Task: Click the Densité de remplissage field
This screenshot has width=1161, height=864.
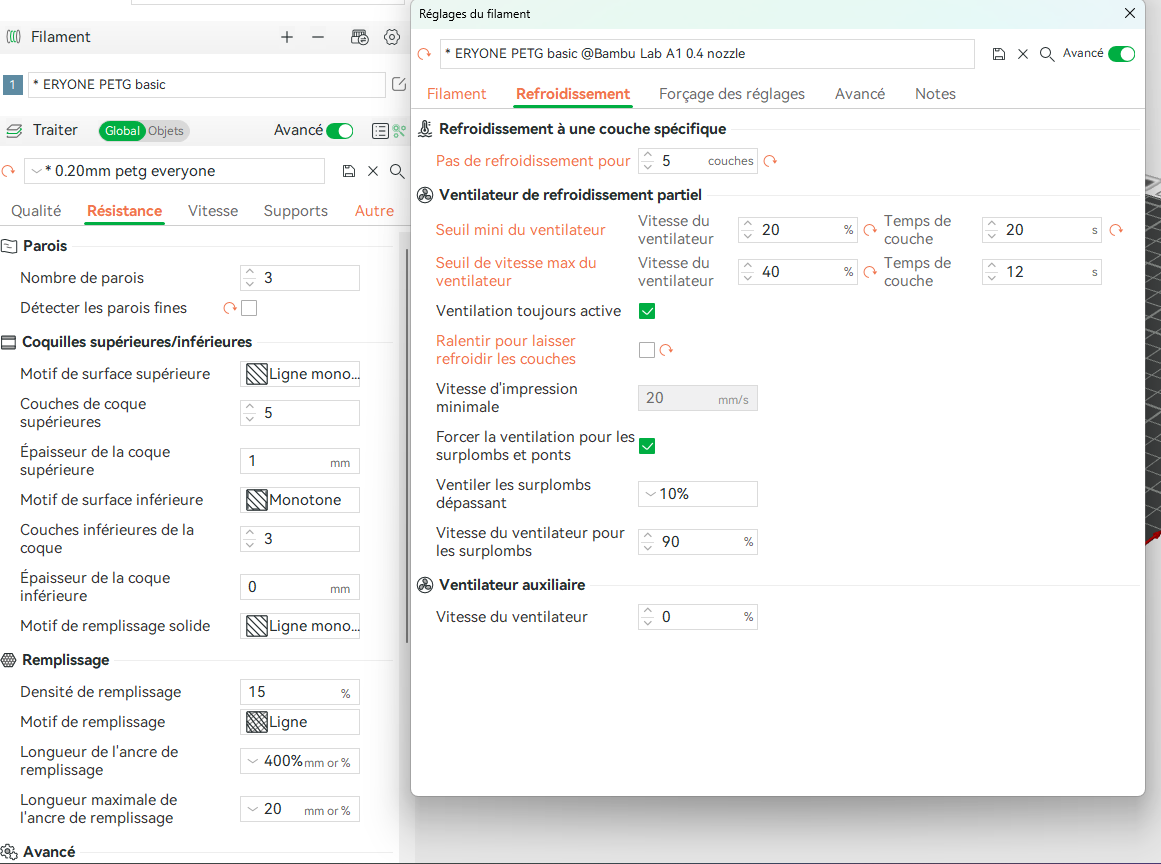Action: 300,692
